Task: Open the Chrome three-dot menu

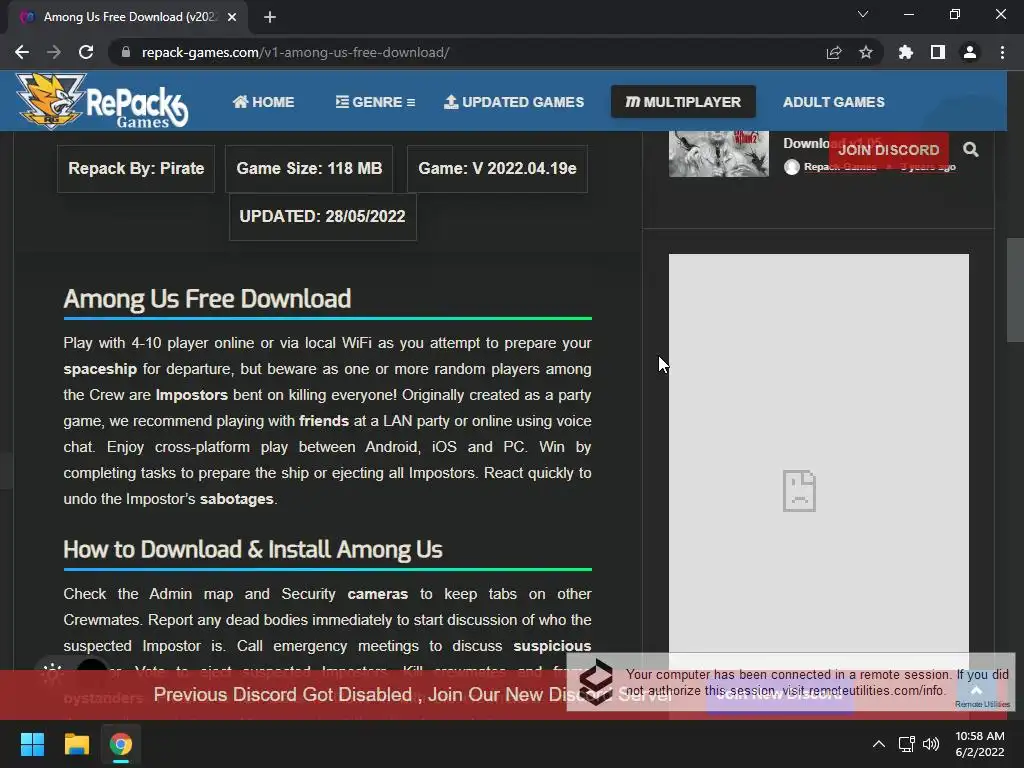Action: (1002, 52)
